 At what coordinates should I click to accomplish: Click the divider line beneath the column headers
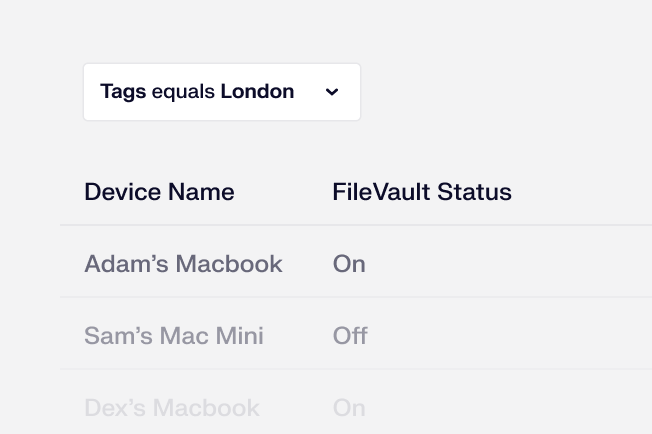(350, 225)
